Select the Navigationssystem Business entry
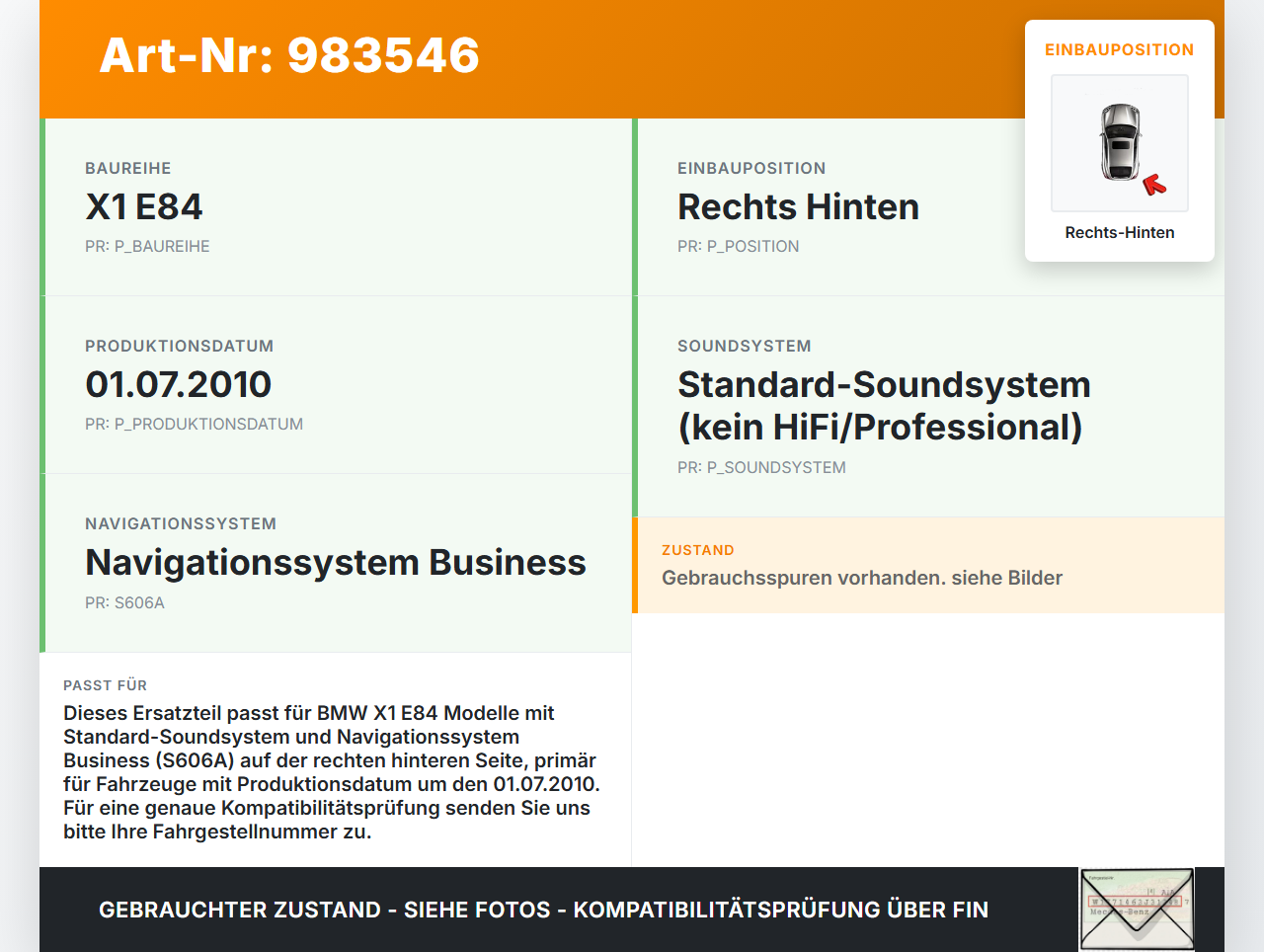This screenshot has height=952, width=1264. [x=336, y=562]
